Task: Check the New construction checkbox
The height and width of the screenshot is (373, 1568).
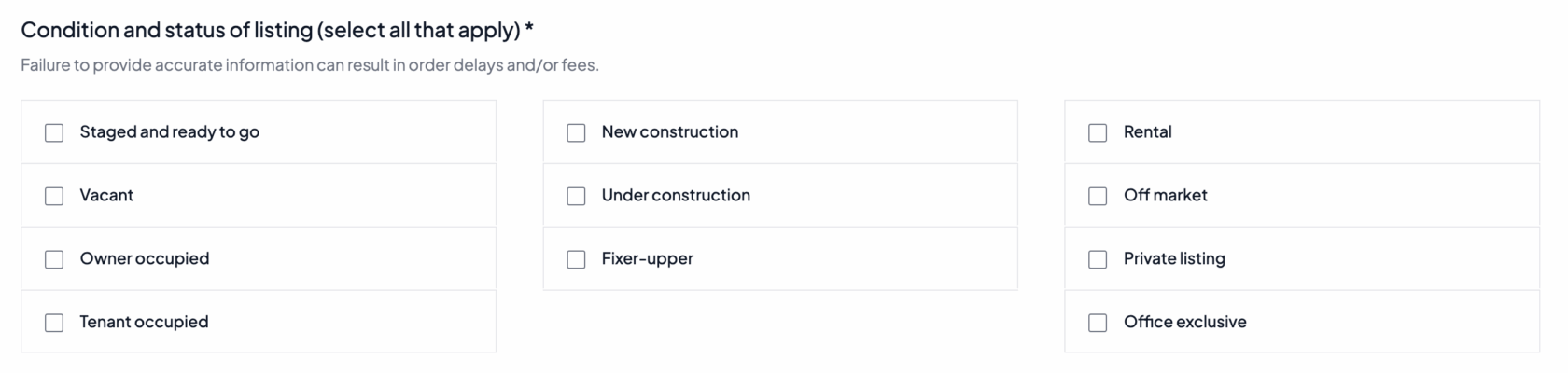Action: coord(576,132)
